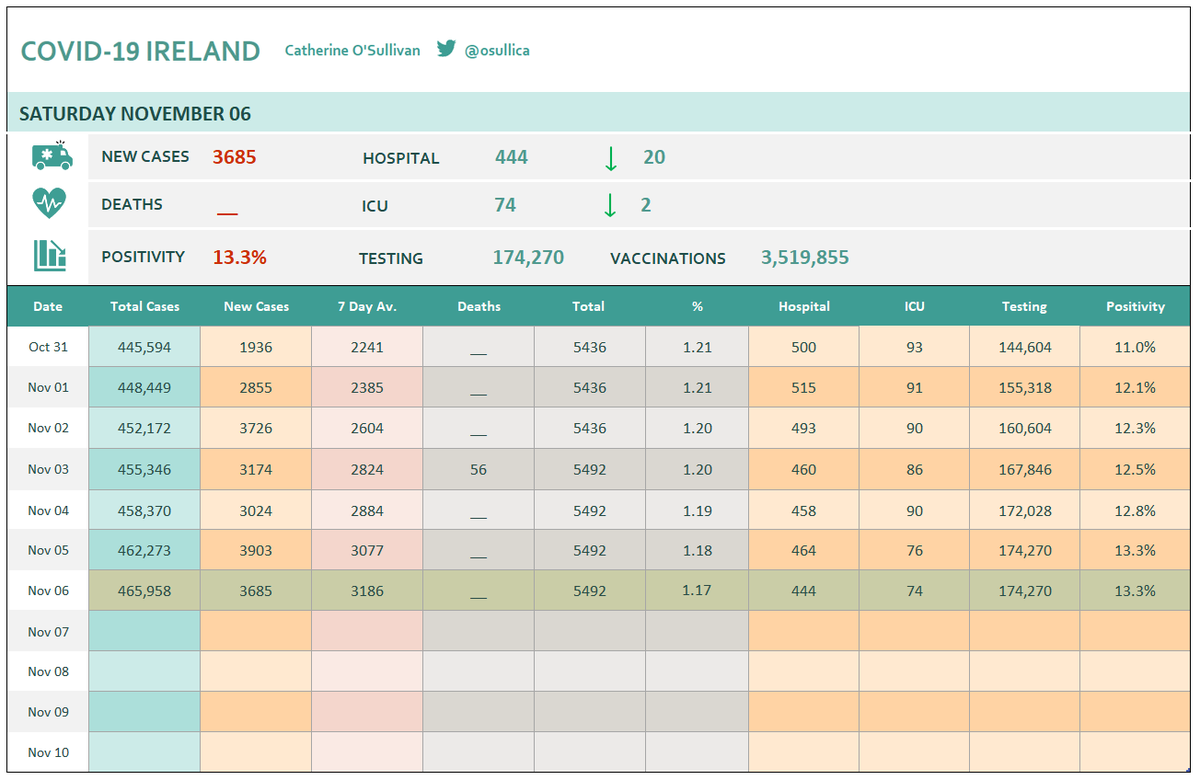
Task: Click hospital cell 500
Action: point(804,347)
